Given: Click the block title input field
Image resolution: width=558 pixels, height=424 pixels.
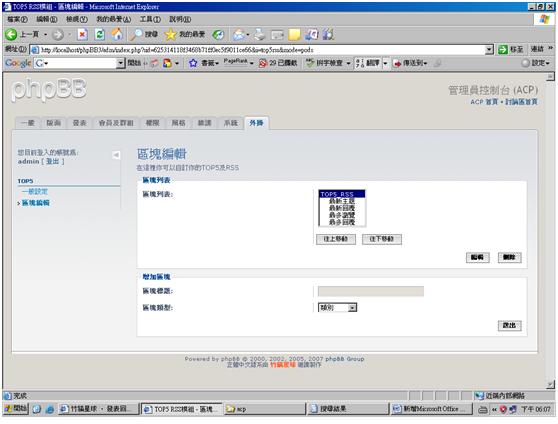Looking at the screenshot, I should tap(370, 291).
